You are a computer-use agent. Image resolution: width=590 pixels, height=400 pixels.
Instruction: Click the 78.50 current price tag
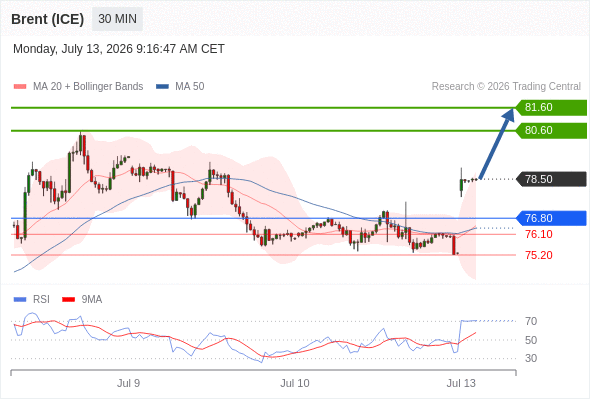point(551,179)
